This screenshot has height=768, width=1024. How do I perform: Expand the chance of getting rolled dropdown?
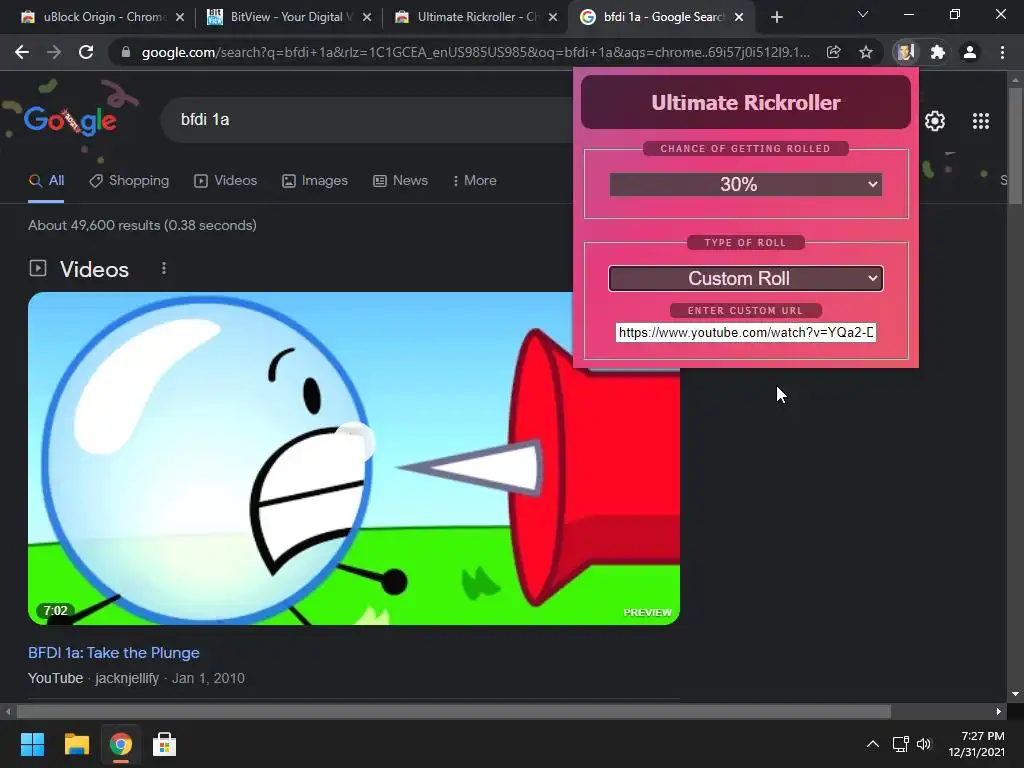pos(746,185)
